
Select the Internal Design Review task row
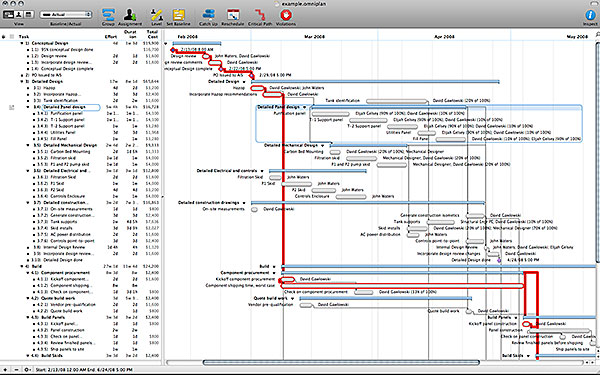pyautogui.click(x=80, y=247)
